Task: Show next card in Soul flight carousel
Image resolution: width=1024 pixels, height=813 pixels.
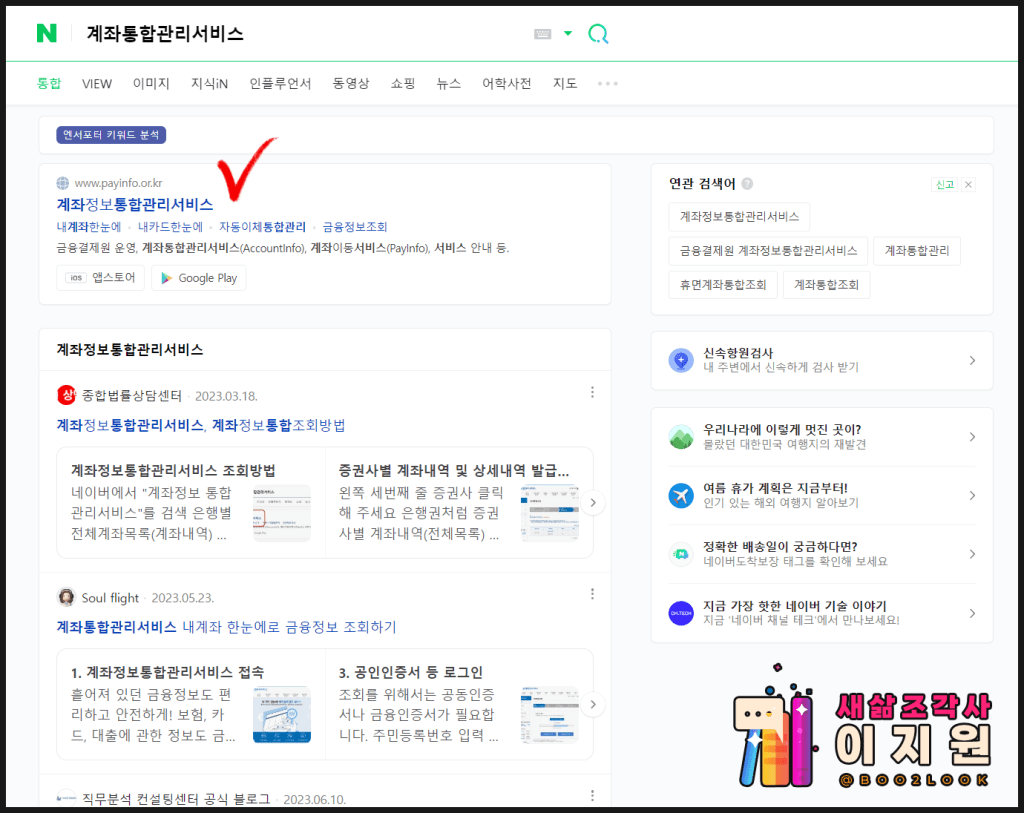Action: [594, 705]
